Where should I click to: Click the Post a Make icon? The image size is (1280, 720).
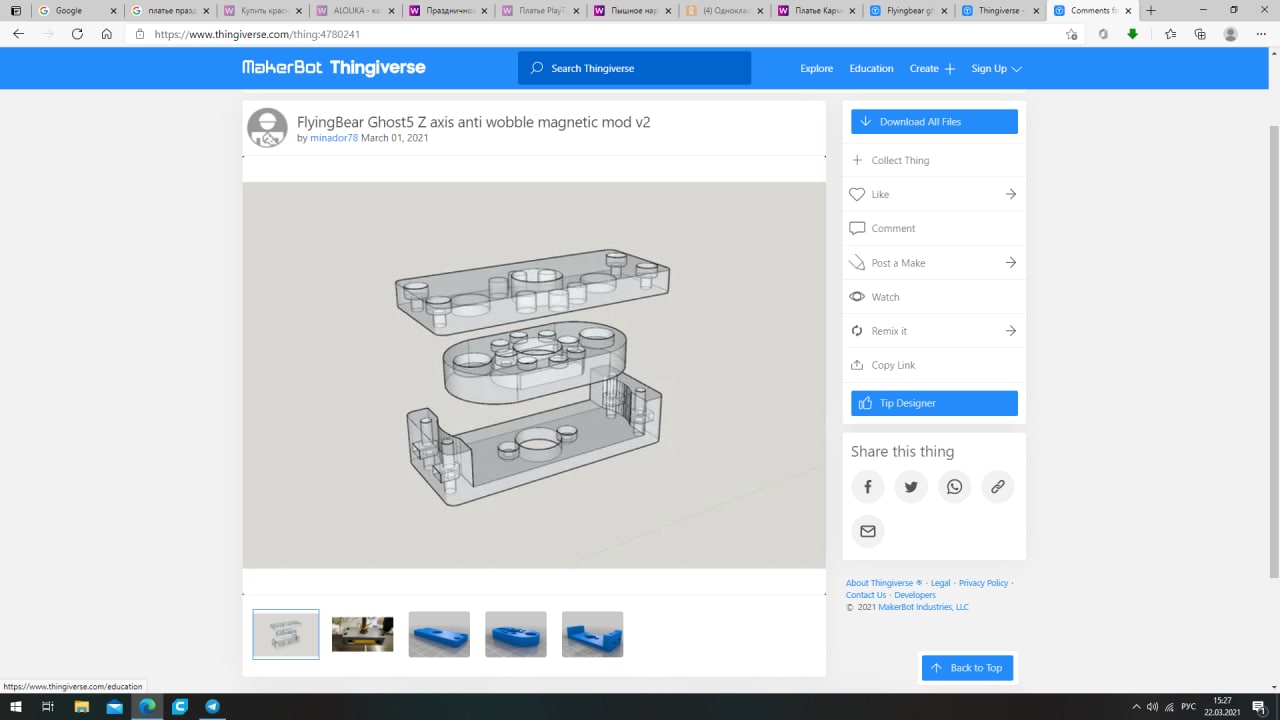pyautogui.click(x=857, y=263)
